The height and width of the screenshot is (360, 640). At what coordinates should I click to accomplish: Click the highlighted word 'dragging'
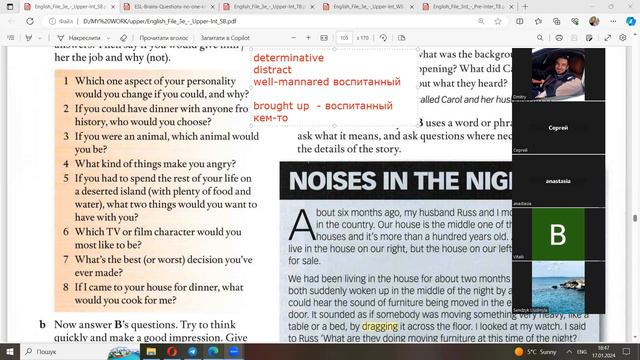tap(380, 327)
